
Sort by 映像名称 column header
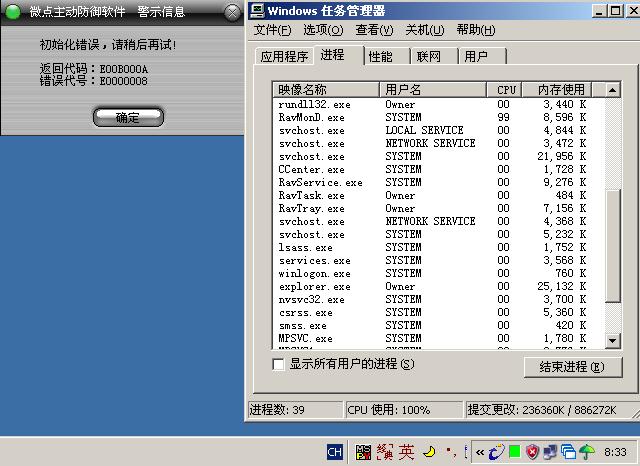click(x=326, y=89)
